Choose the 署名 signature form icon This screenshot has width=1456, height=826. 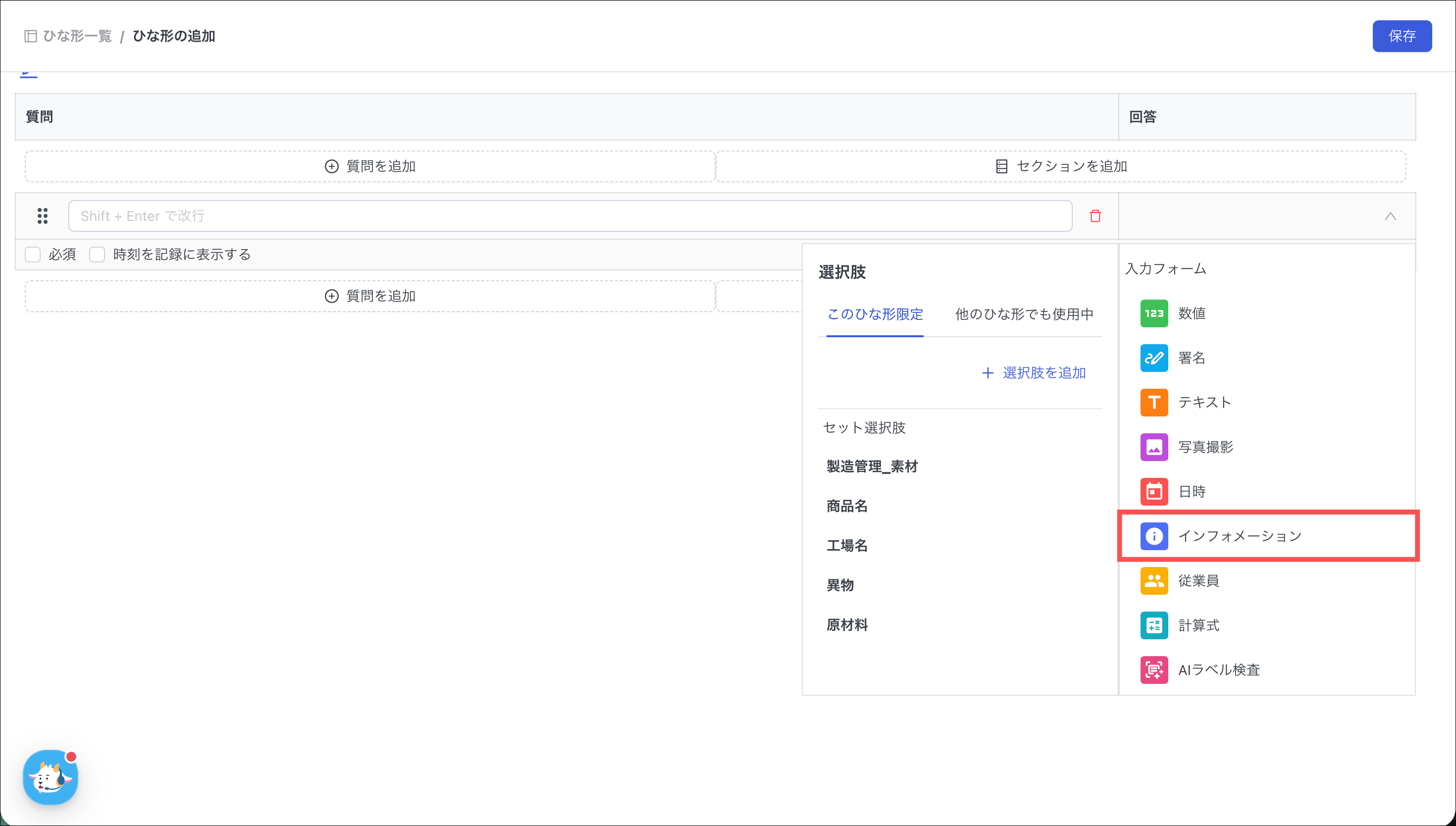tap(1154, 358)
